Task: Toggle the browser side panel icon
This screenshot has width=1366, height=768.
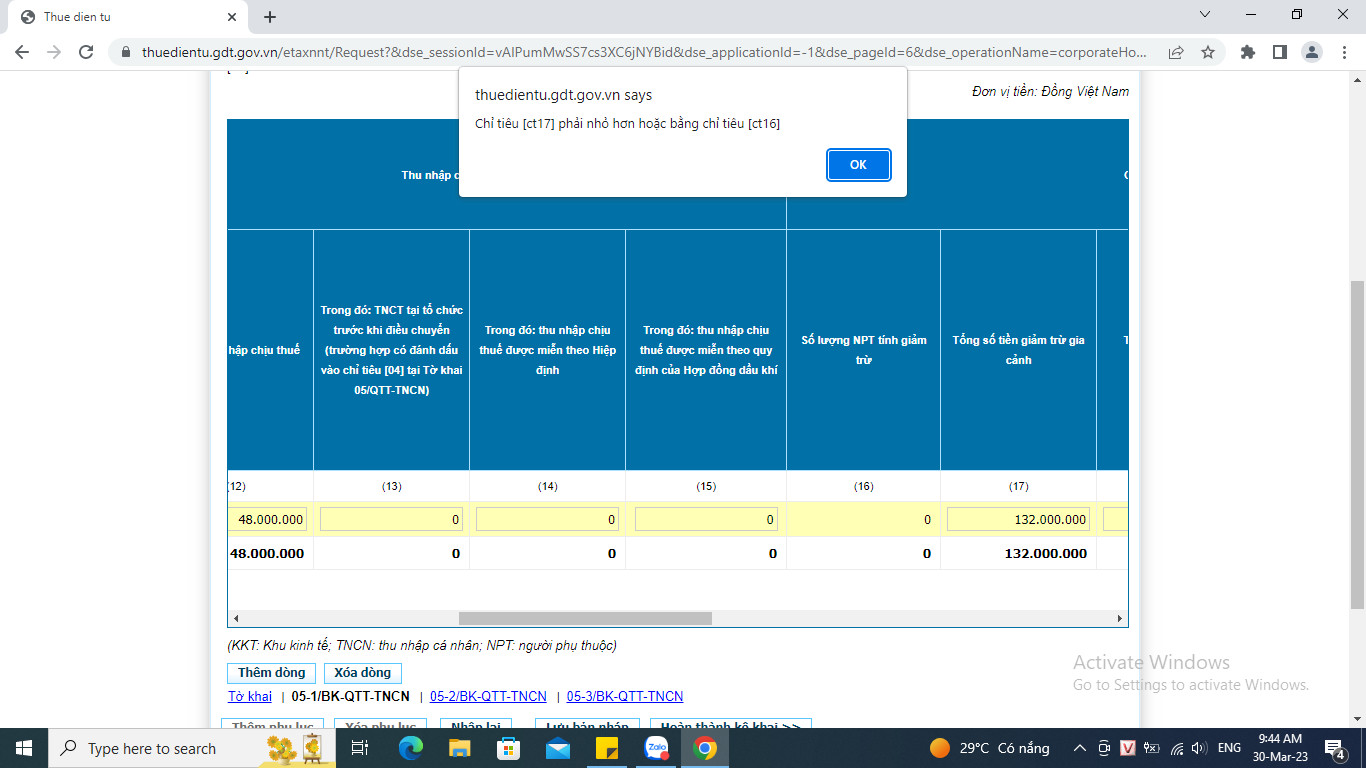Action: click(1279, 52)
